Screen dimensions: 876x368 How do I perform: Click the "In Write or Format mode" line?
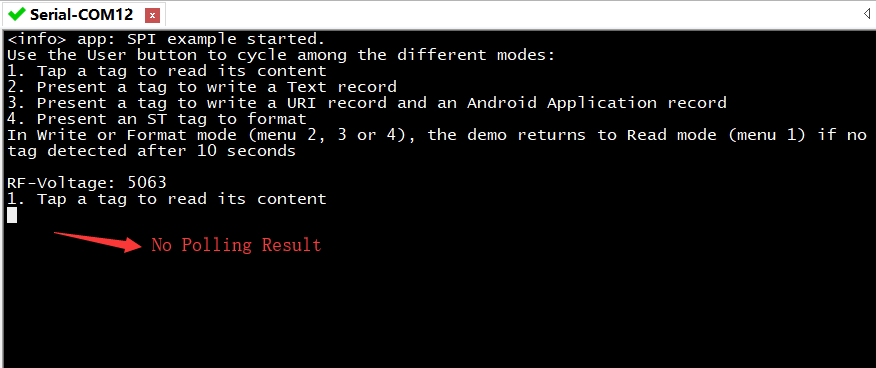(437, 135)
